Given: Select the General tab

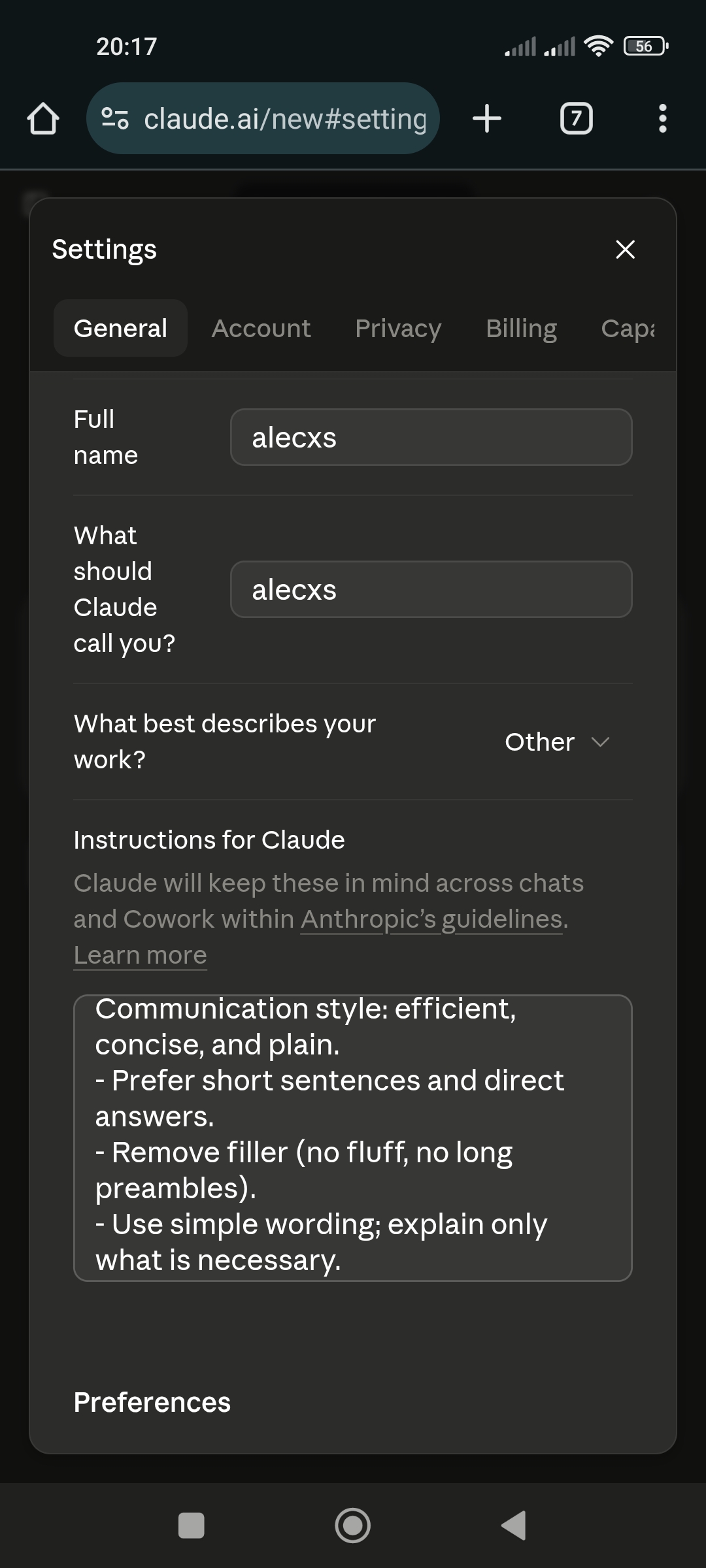Looking at the screenshot, I should pyautogui.click(x=120, y=328).
